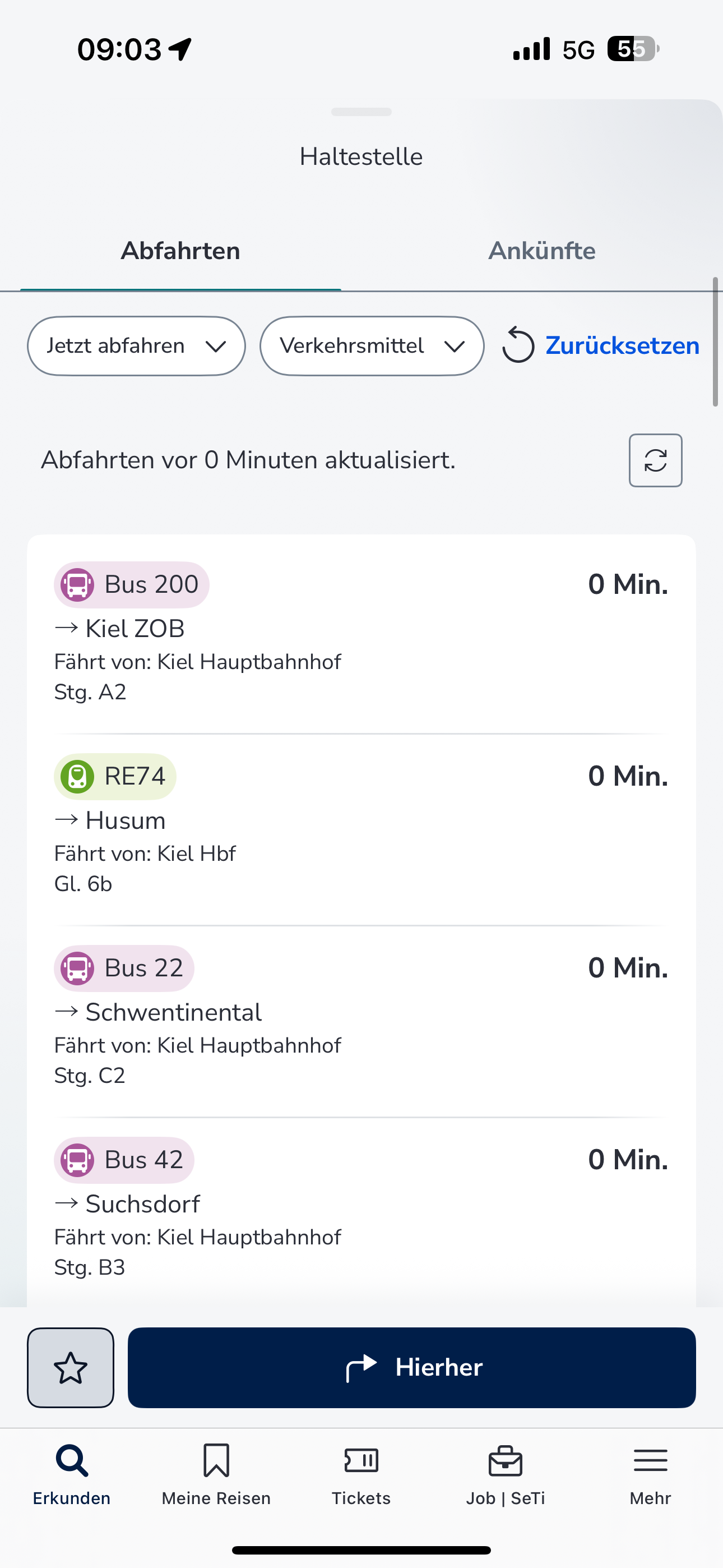Open the Verkehrsmittel filter dropdown
Image resolution: width=723 pixels, height=1568 pixels.
[x=372, y=346]
